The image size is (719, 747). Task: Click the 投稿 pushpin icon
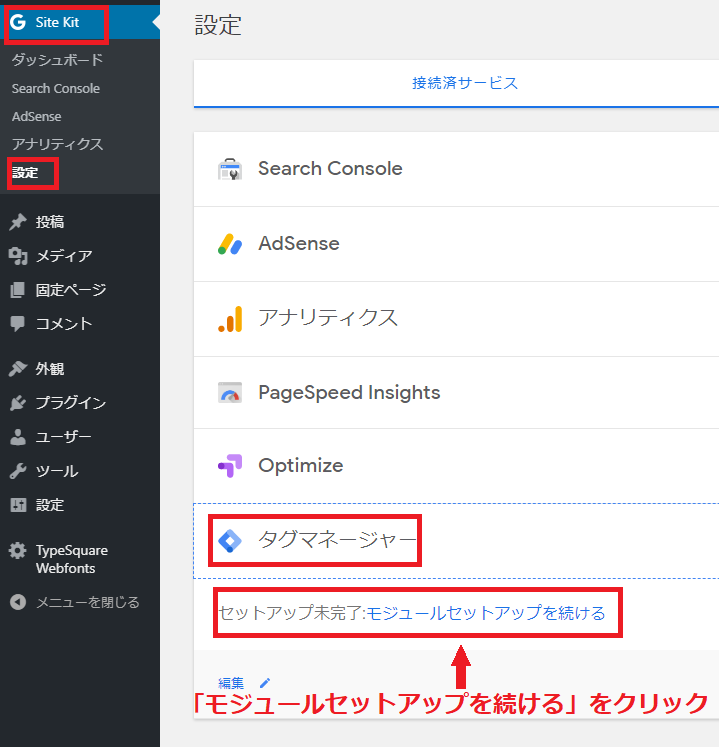(18, 222)
